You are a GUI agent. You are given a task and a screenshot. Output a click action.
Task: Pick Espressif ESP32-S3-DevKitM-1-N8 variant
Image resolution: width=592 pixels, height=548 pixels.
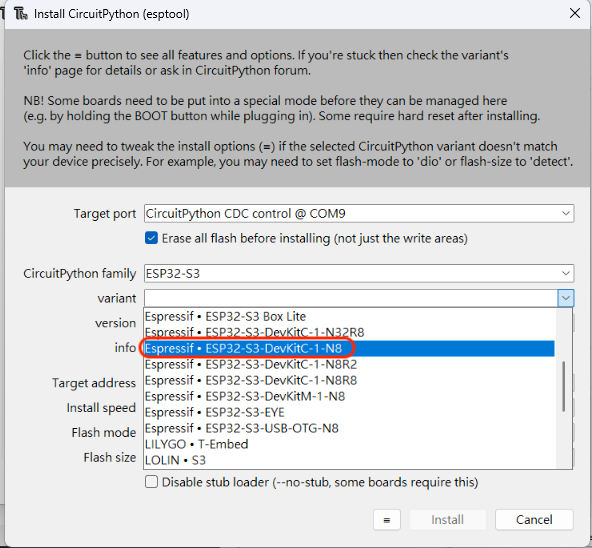349,397
